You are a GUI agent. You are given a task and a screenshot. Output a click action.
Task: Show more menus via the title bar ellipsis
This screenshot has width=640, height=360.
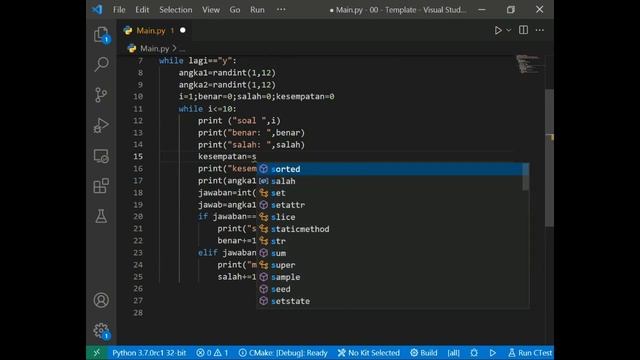pyautogui.click(x=281, y=9)
